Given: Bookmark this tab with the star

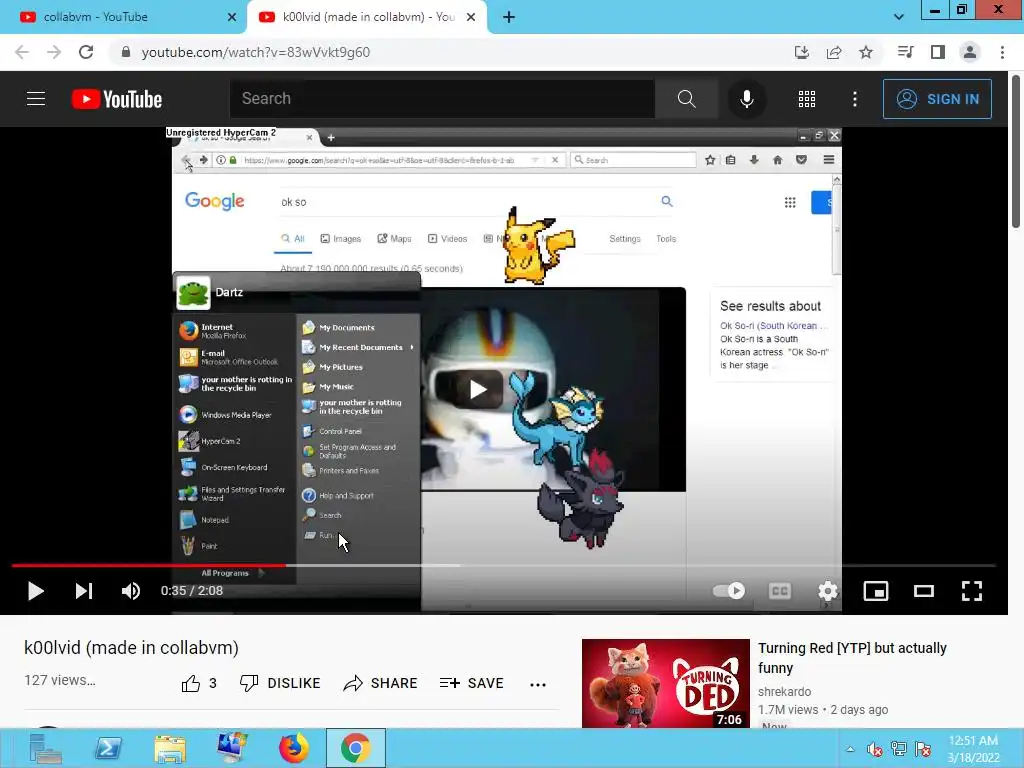Looking at the screenshot, I should pos(866,52).
